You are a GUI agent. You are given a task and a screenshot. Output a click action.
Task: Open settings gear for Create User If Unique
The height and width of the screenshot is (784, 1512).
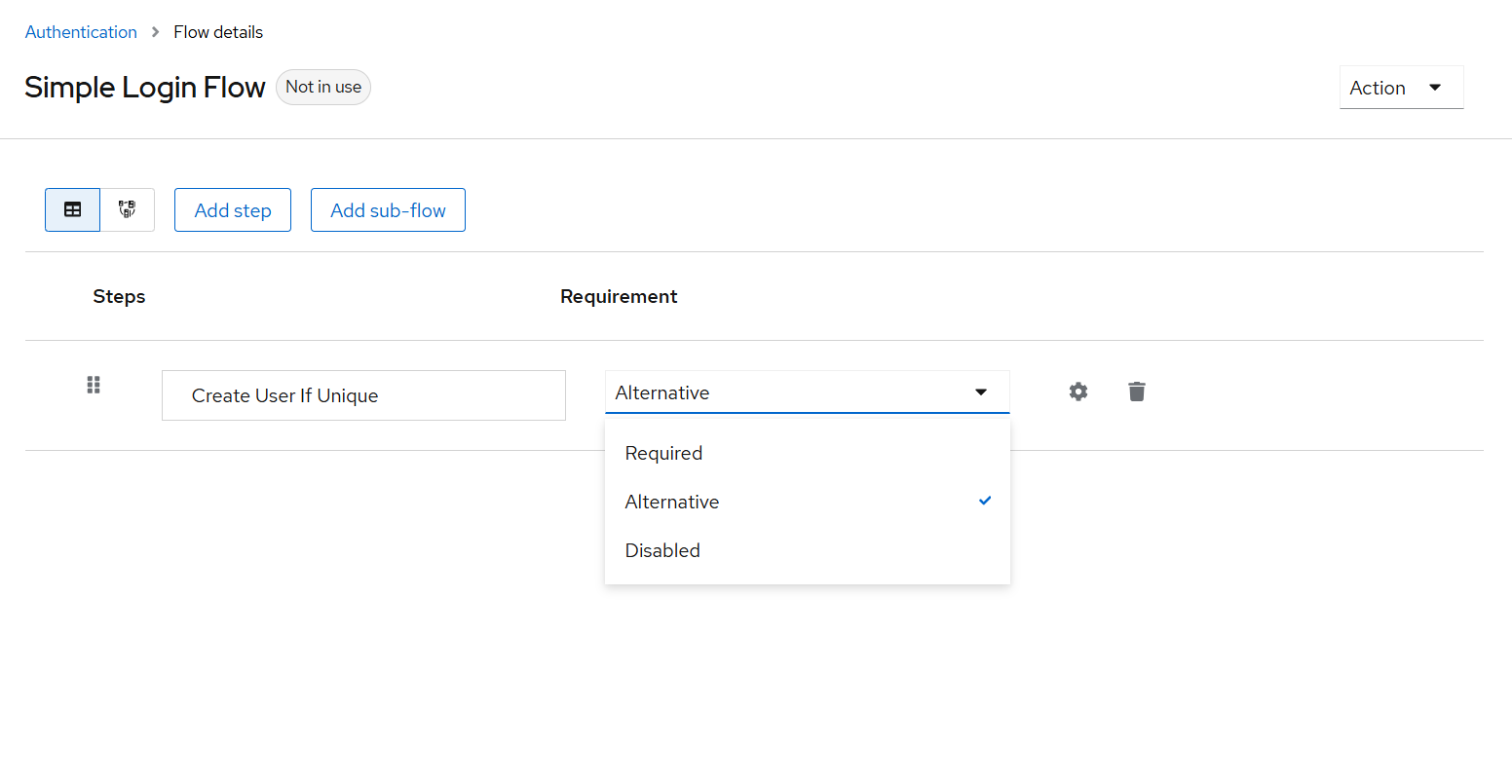1077,392
